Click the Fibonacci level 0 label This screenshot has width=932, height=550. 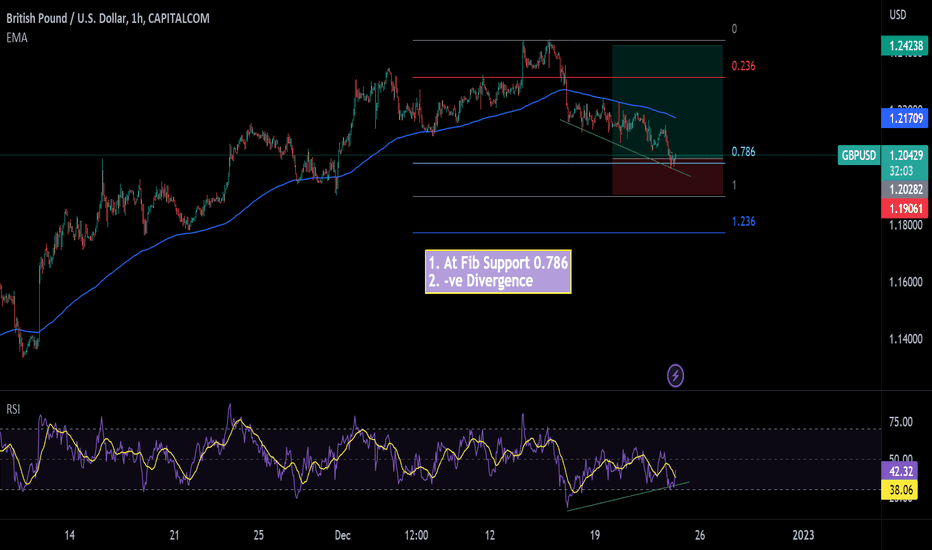click(734, 29)
